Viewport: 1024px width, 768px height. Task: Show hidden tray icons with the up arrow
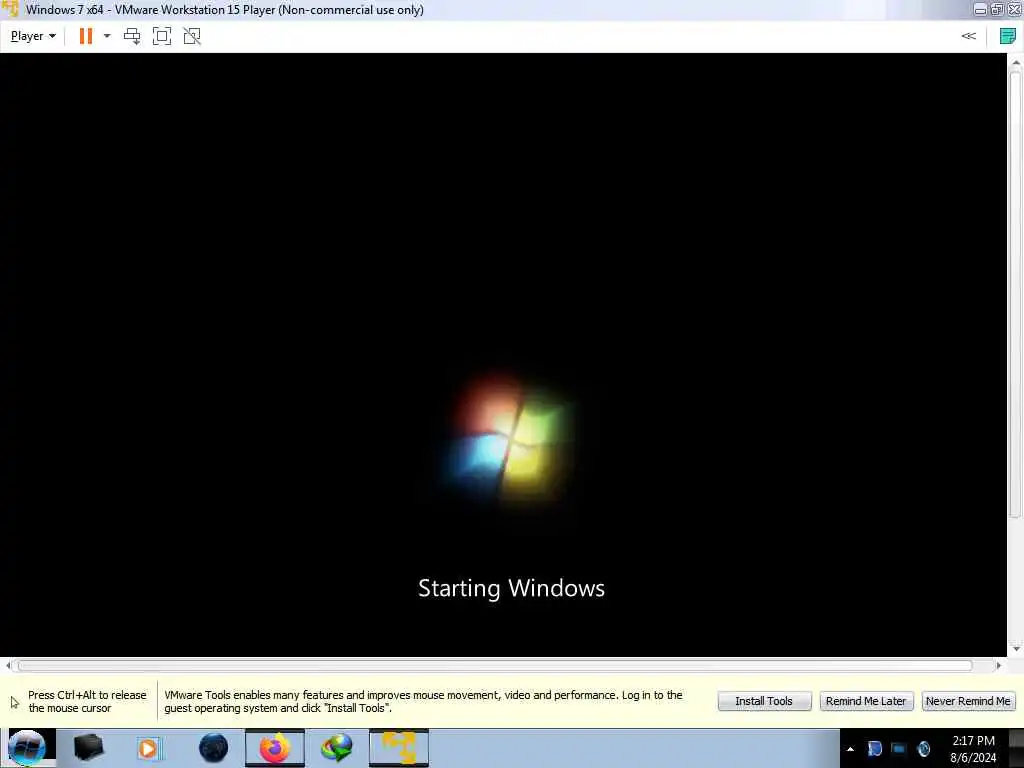coord(850,749)
